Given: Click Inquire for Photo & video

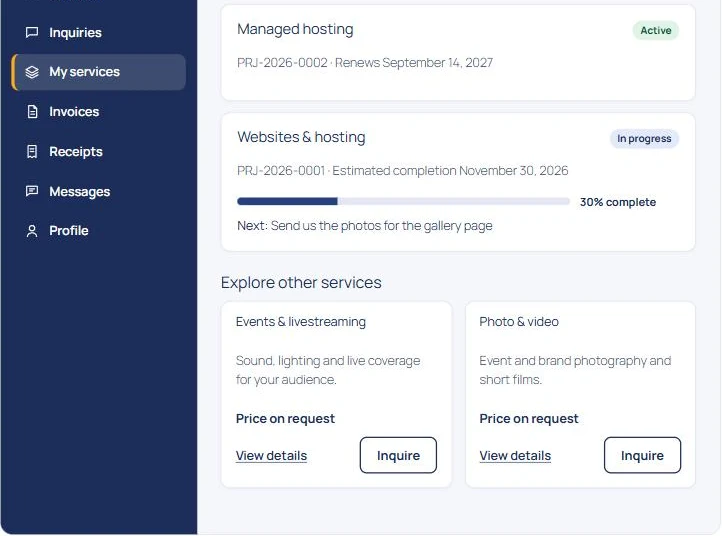Looking at the screenshot, I should point(642,455).
